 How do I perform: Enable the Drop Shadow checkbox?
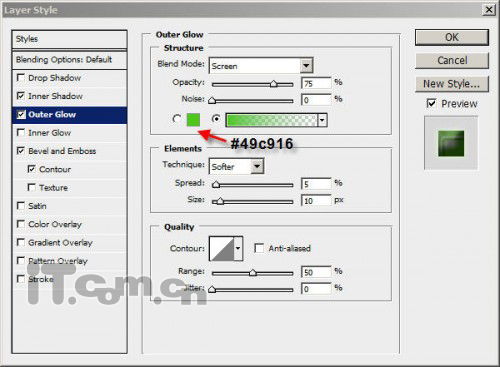21,78
